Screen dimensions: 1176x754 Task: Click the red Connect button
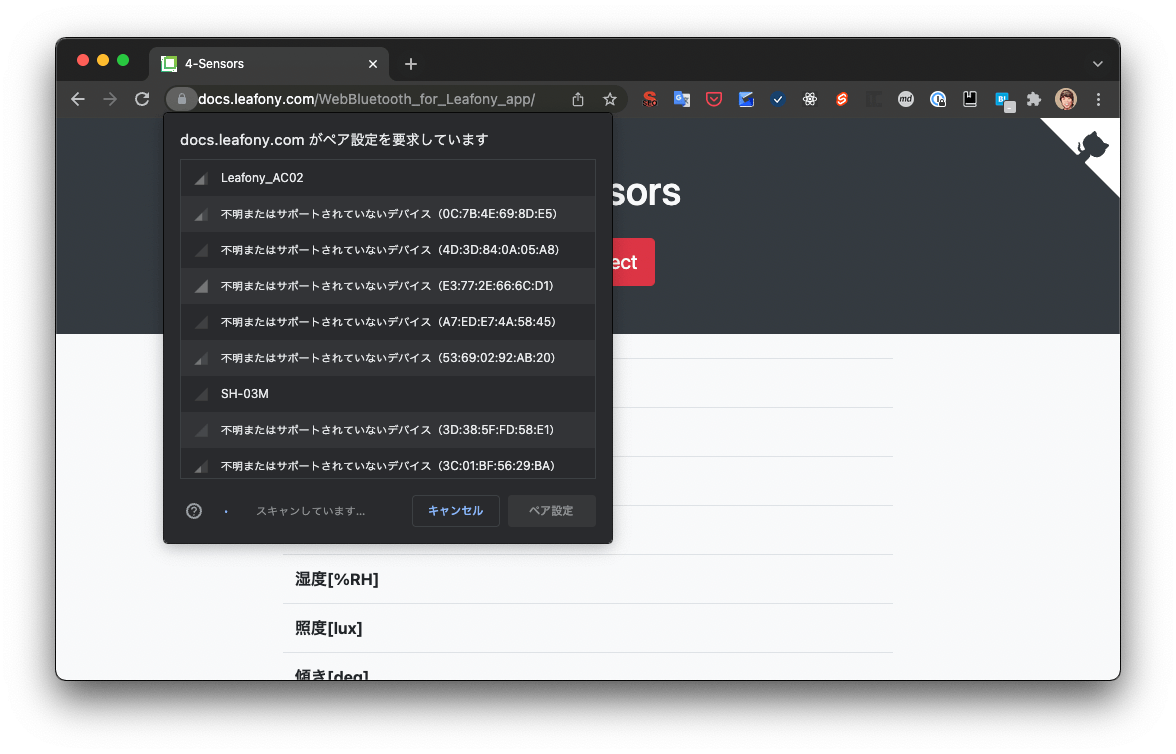tap(634, 262)
